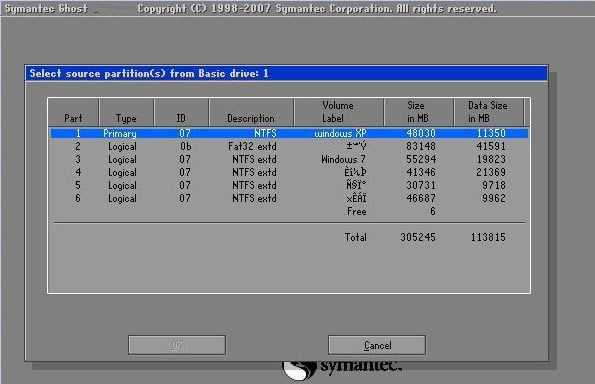Click partition number 6 cell
Screen dimensions: 595x384
(x=78, y=198)
